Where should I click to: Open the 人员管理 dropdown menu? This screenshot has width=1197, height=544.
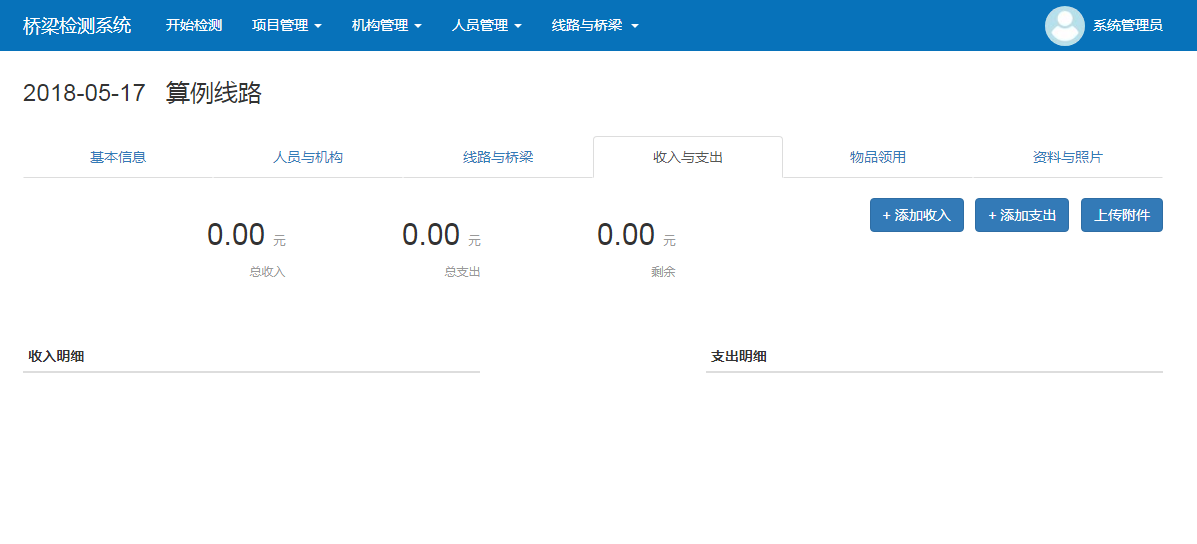[x=486, y=26]
